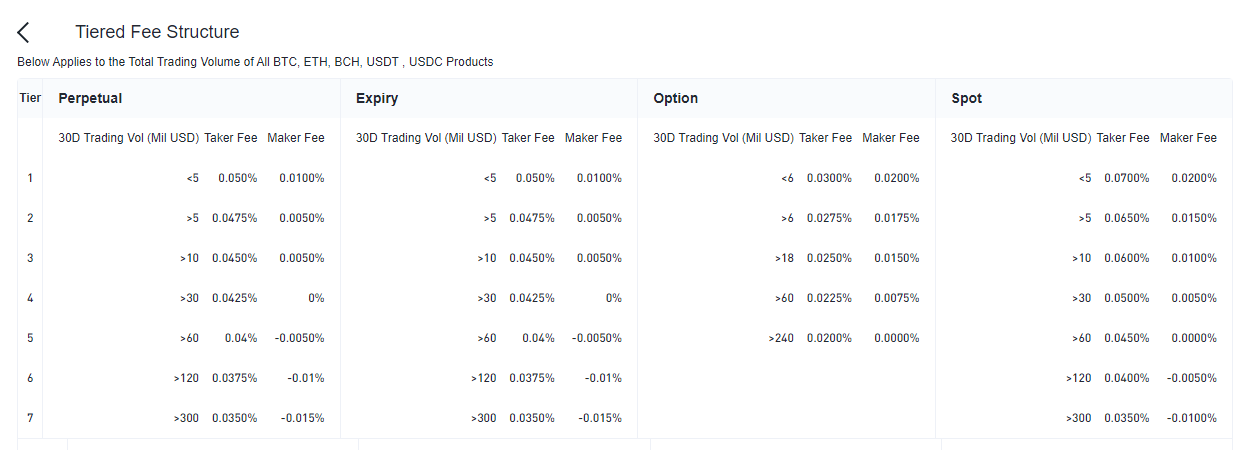
Task: Click the back arrow icon
Action: coord(24,33)
